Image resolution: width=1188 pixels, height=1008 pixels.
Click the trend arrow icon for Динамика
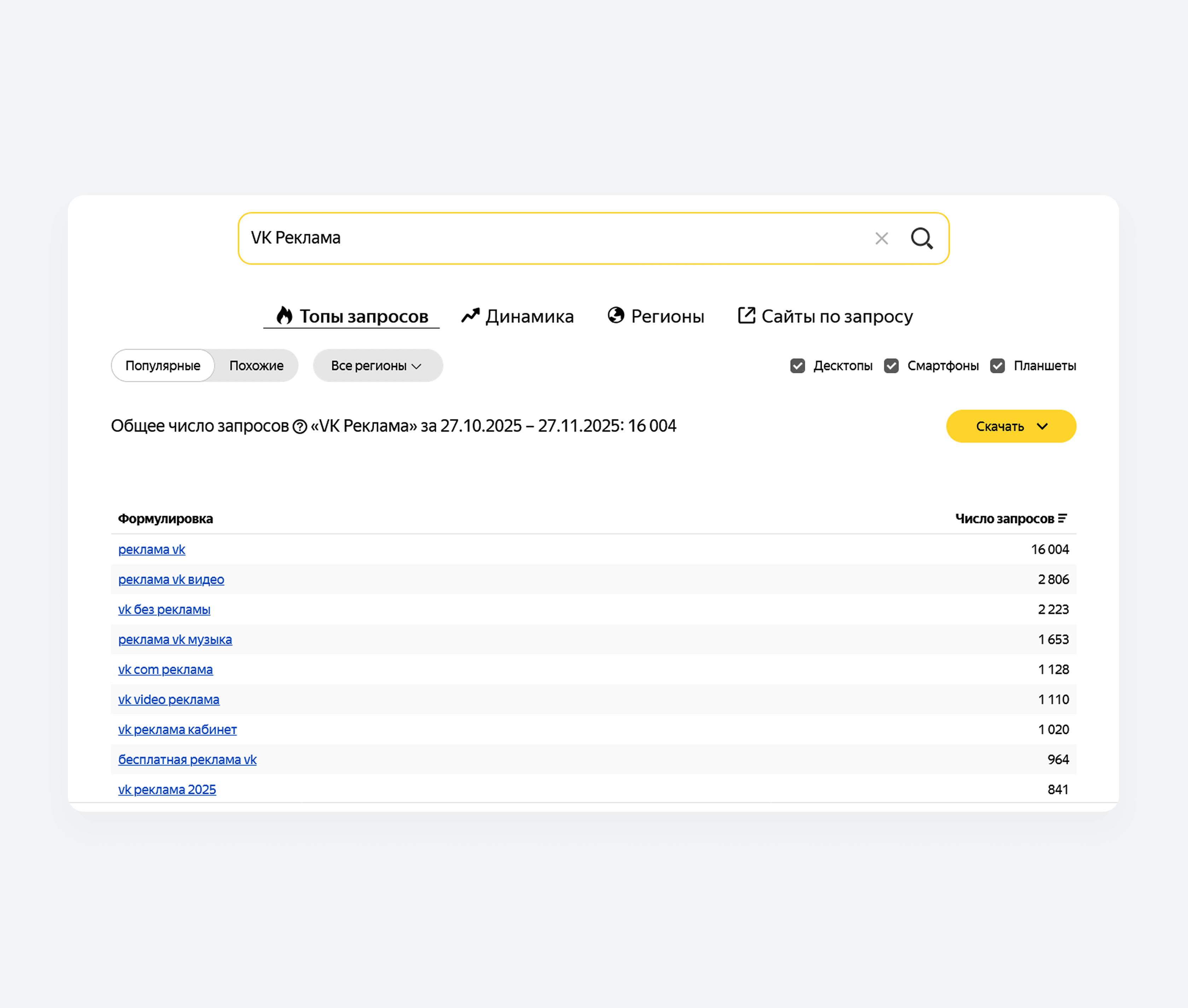470,315
